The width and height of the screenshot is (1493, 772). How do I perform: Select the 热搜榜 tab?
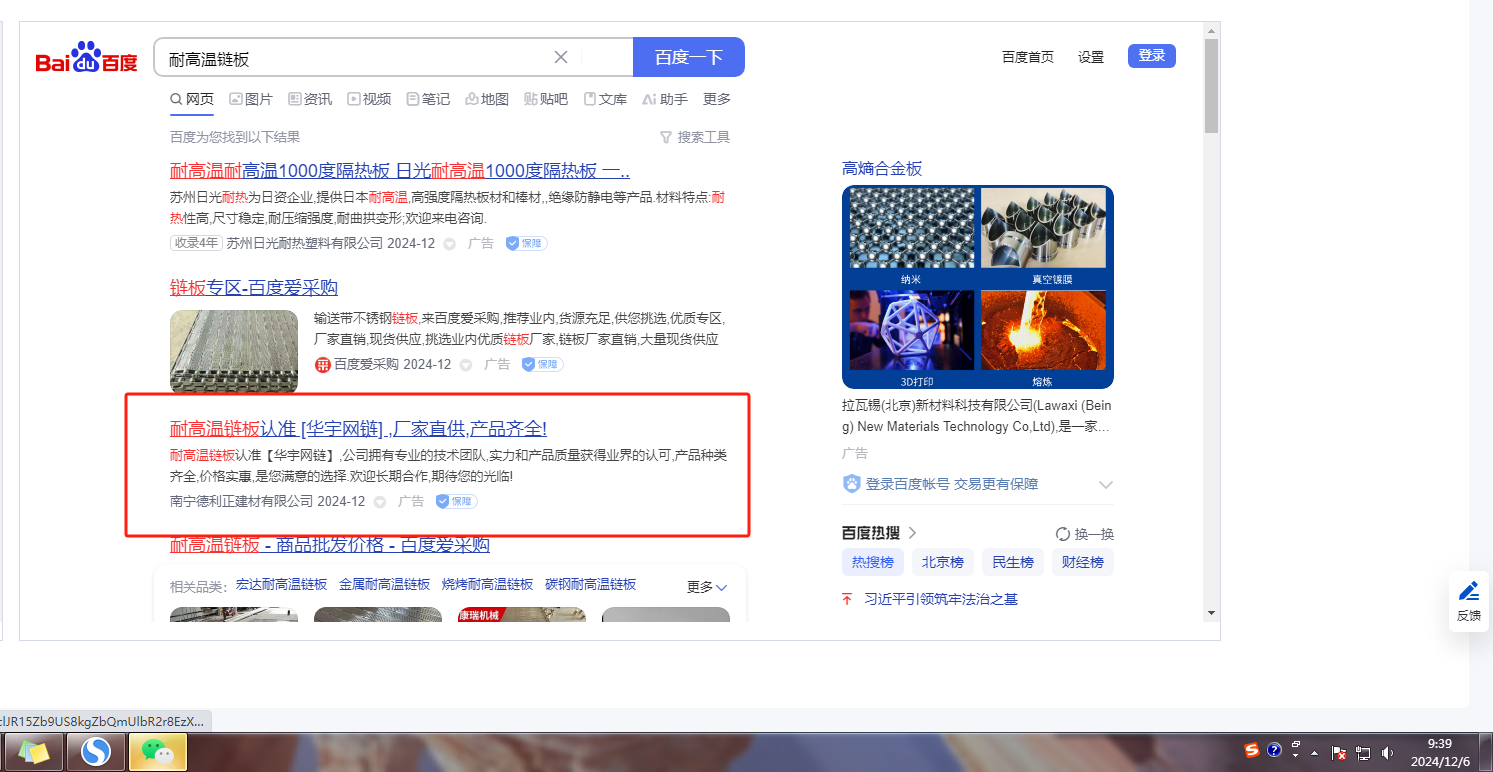(x=873, y=563)
